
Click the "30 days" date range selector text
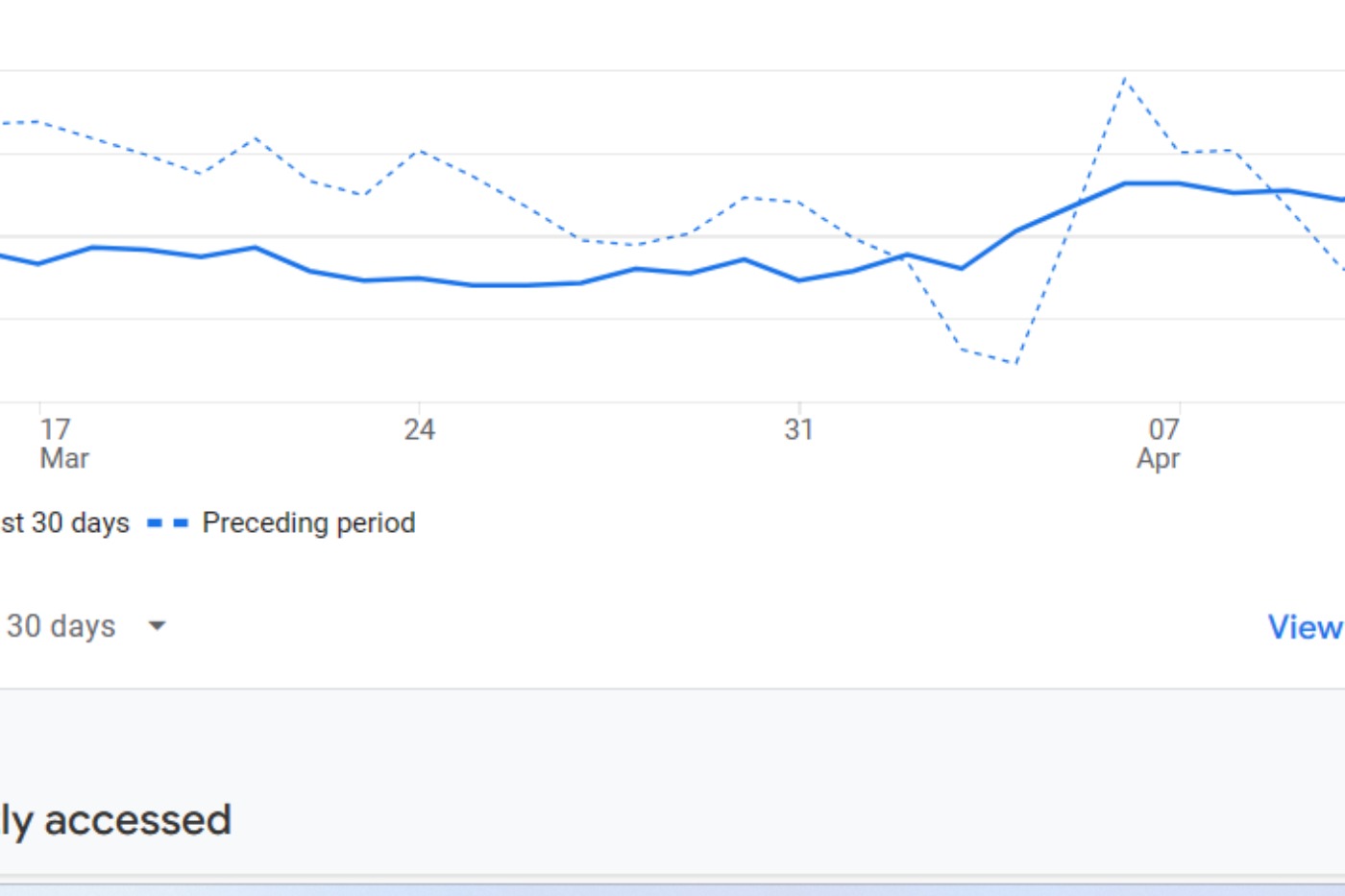61,626
